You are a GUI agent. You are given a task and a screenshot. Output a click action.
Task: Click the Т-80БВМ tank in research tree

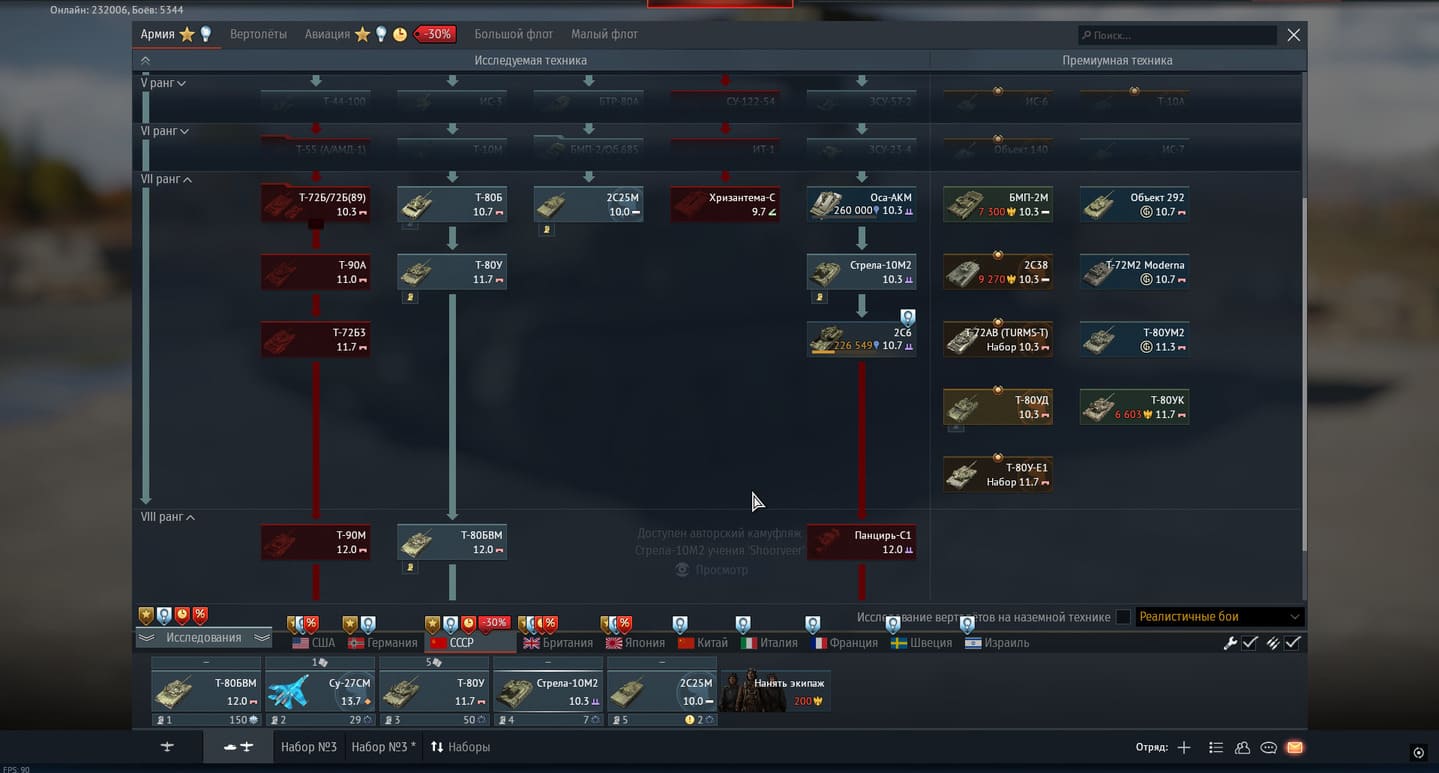point(452,542)
